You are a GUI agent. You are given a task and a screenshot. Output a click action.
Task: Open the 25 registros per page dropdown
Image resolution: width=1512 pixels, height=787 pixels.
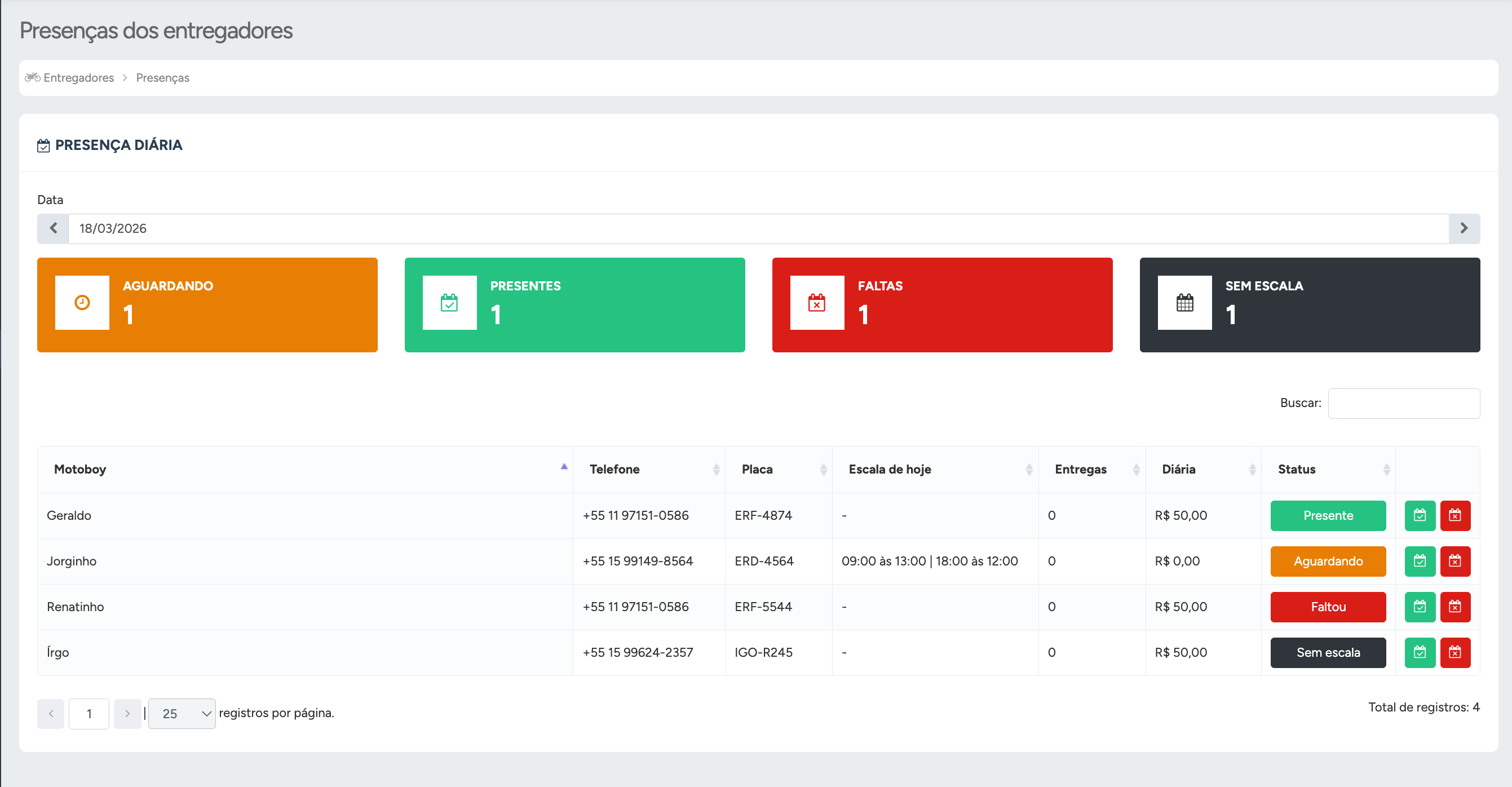click(x=182, y=713)
